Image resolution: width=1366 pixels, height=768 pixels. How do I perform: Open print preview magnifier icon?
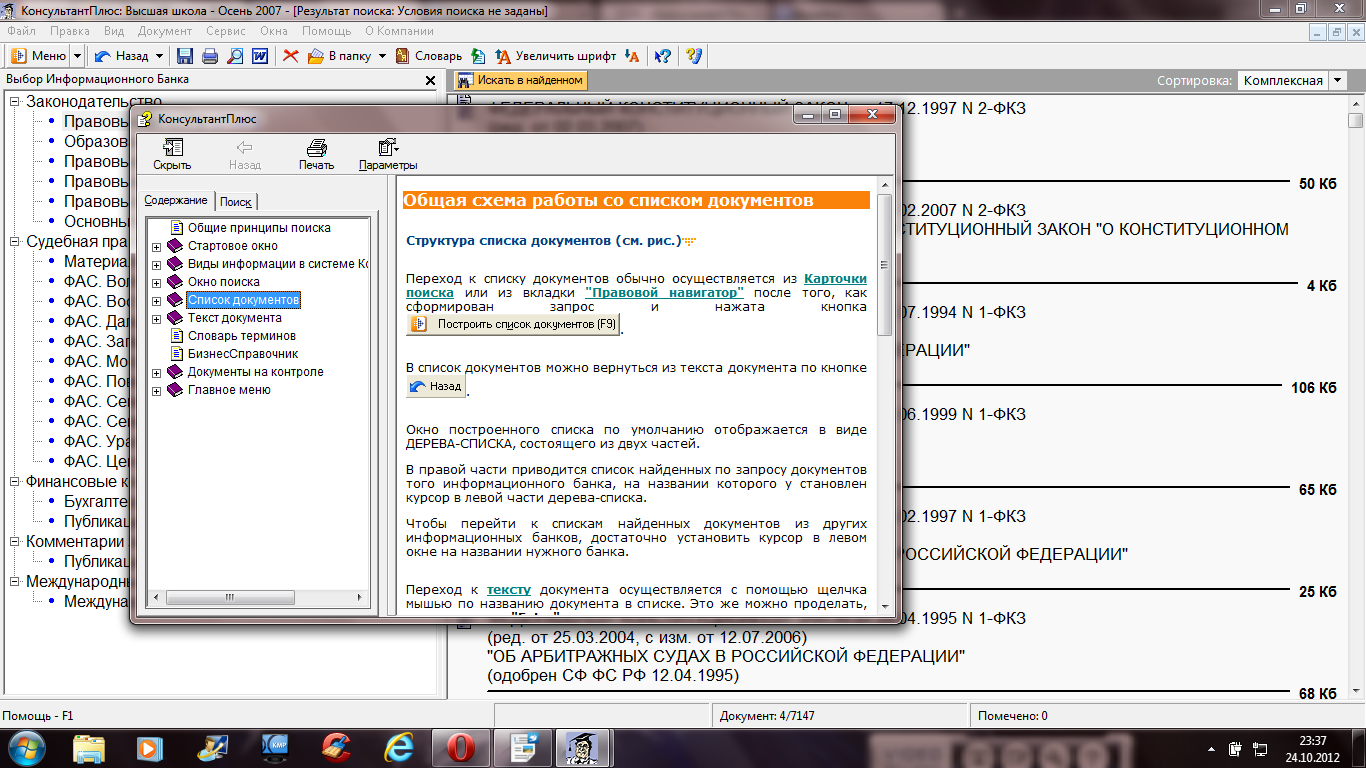click(x=235, y=56)
